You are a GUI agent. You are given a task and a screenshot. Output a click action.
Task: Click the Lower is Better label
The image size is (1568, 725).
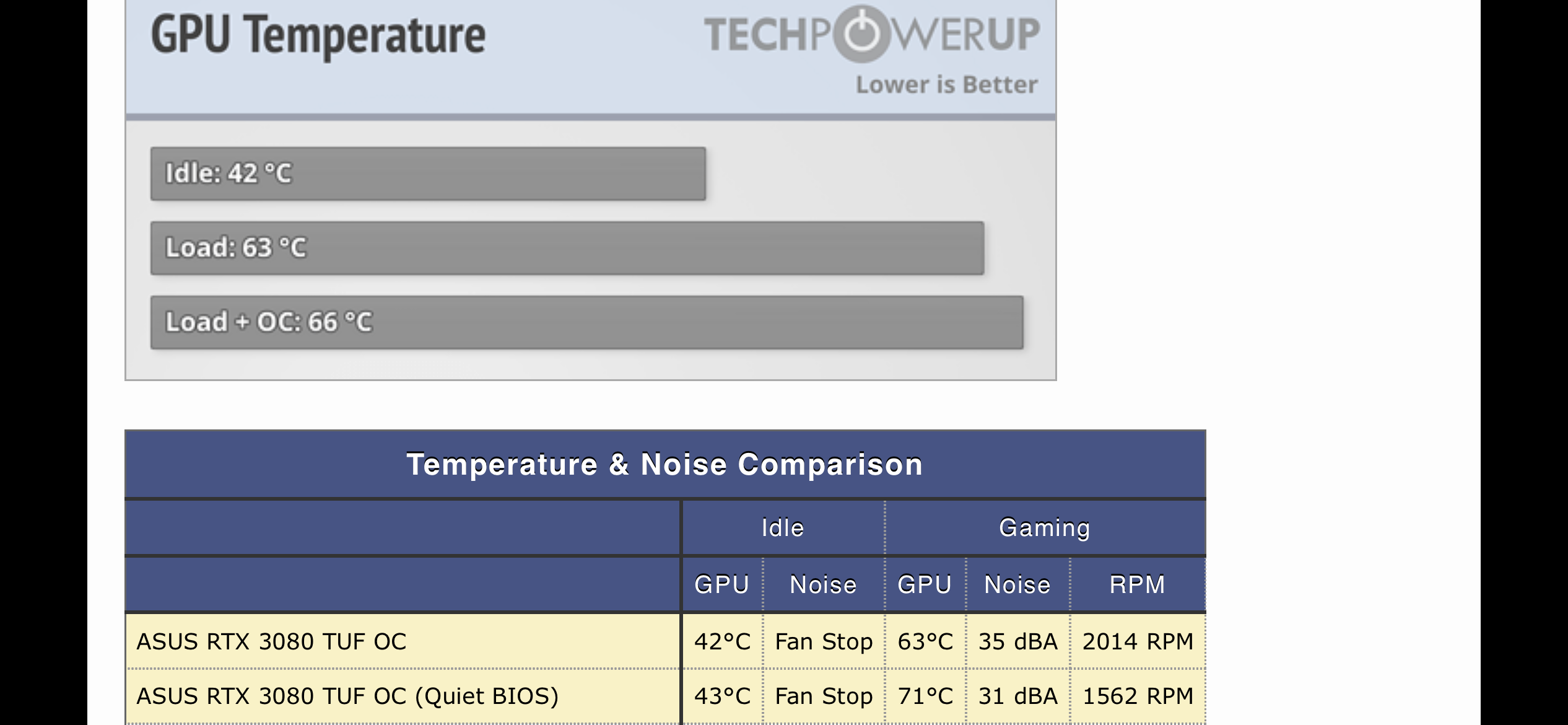[x=946, y=85]
